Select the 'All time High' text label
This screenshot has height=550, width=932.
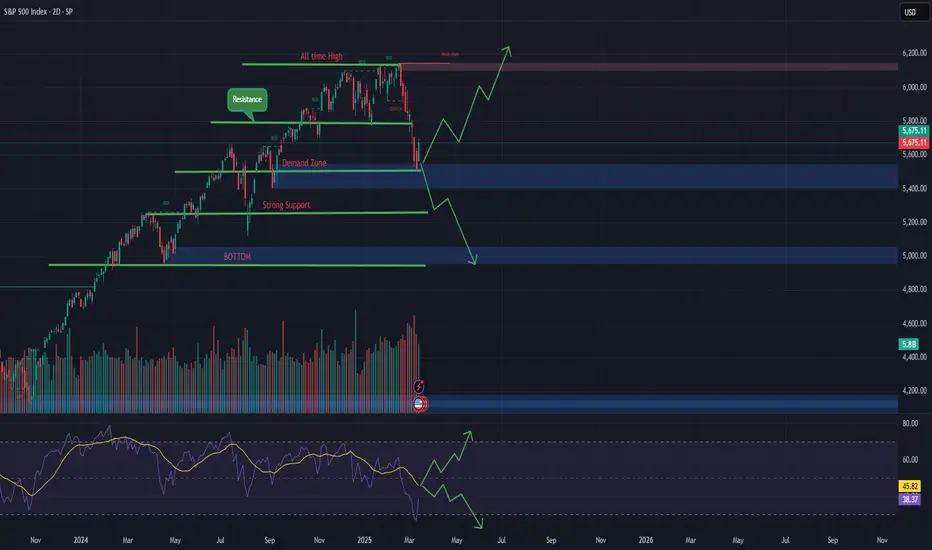[x=321, y=56]
